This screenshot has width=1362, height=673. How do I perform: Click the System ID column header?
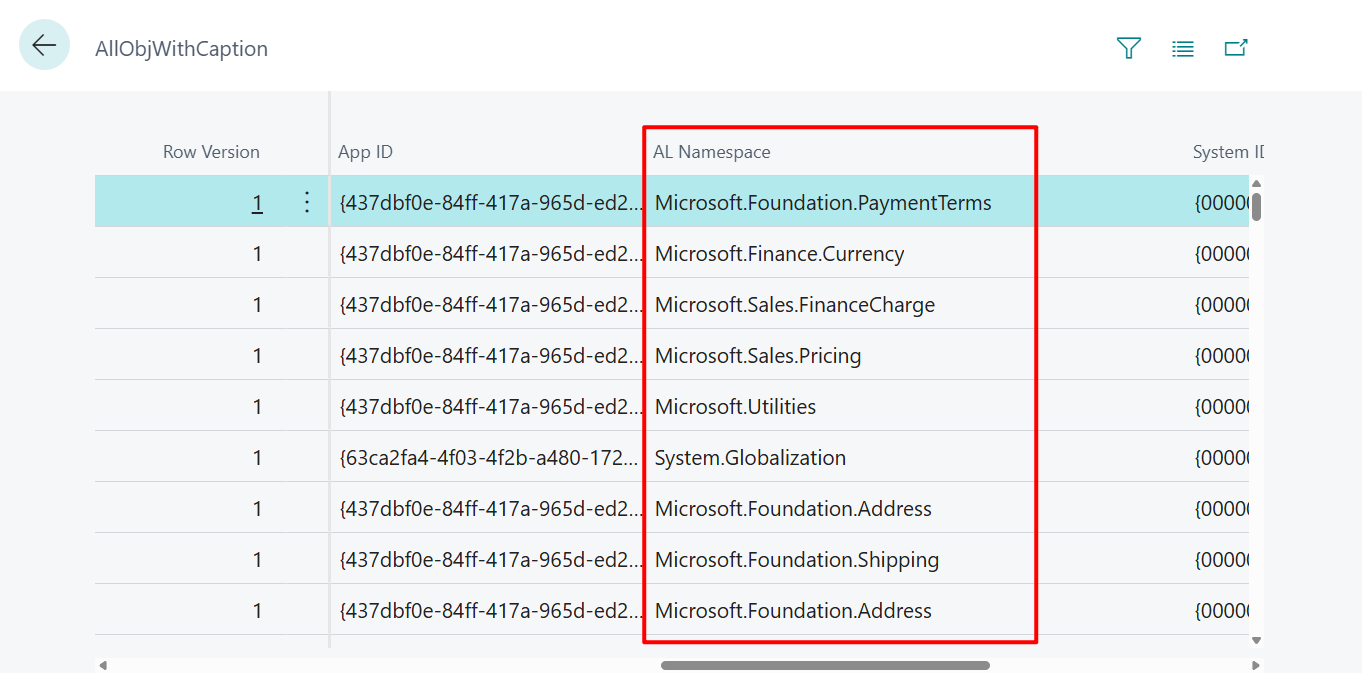point(1227,152)
